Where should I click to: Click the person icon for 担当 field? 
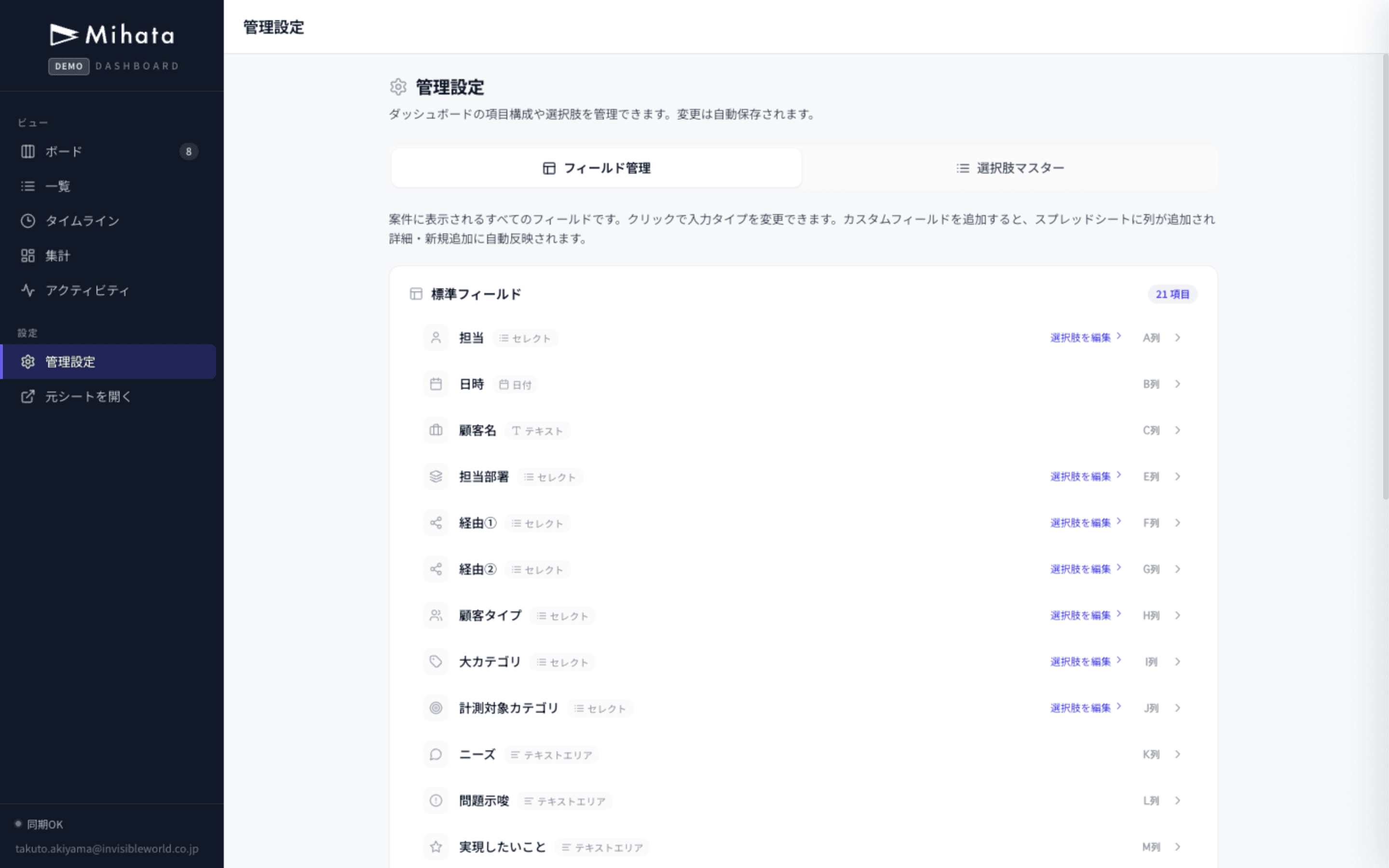(x=436, y=338)
